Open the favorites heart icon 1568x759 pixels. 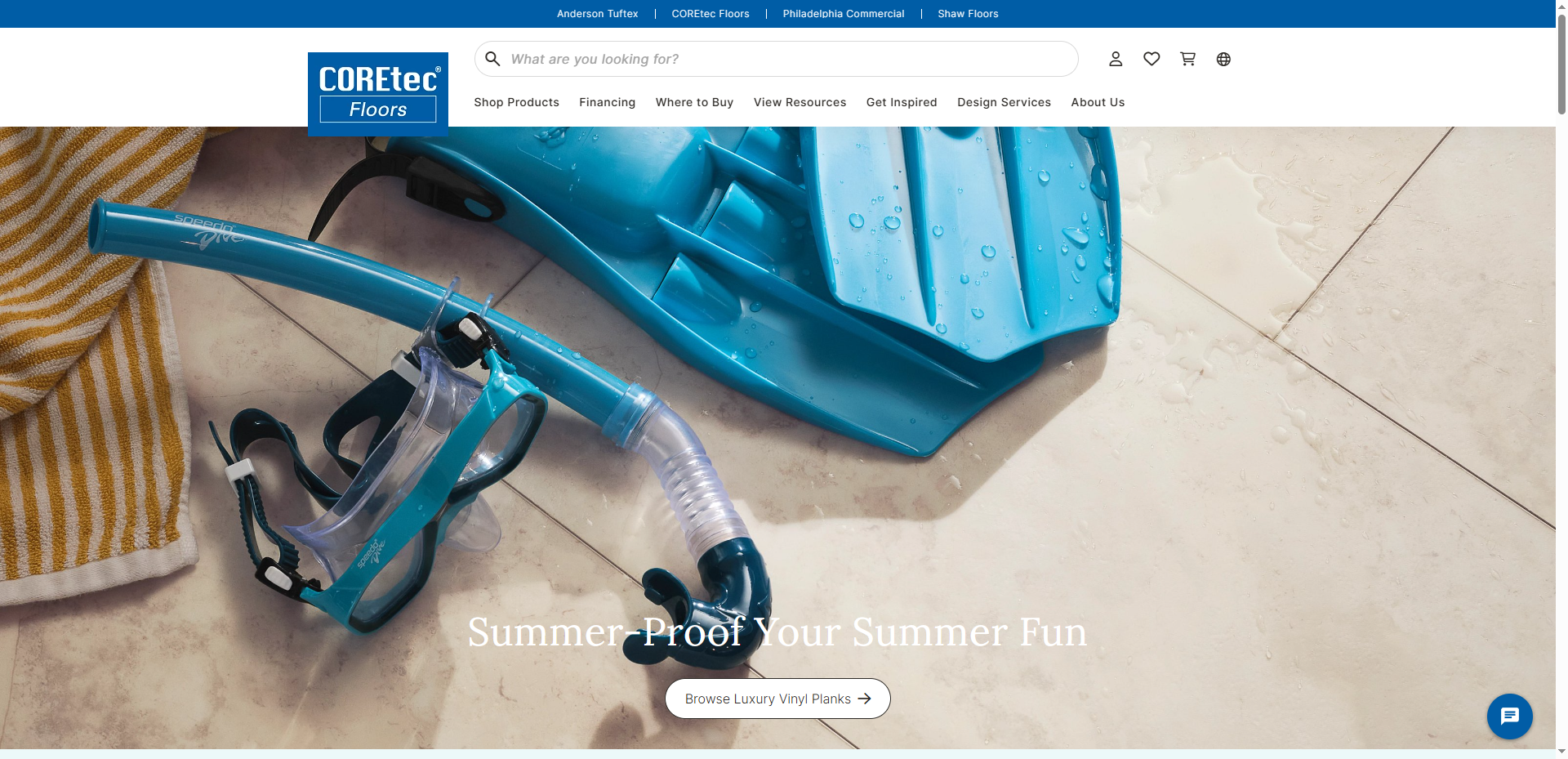pos(1151,59)
